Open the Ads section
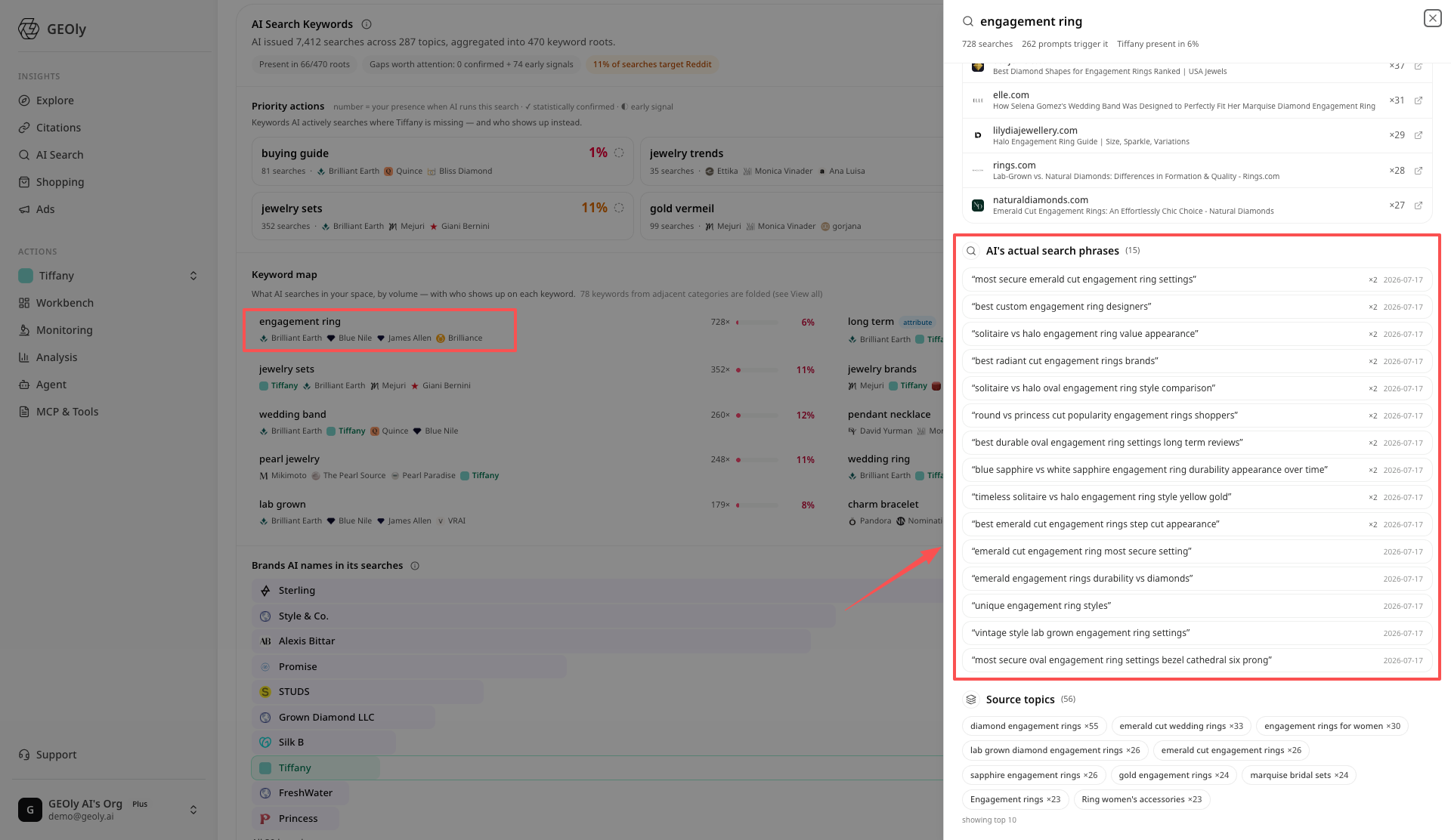The height and width of the screenshot is (840, 1451). coord(45,209)
